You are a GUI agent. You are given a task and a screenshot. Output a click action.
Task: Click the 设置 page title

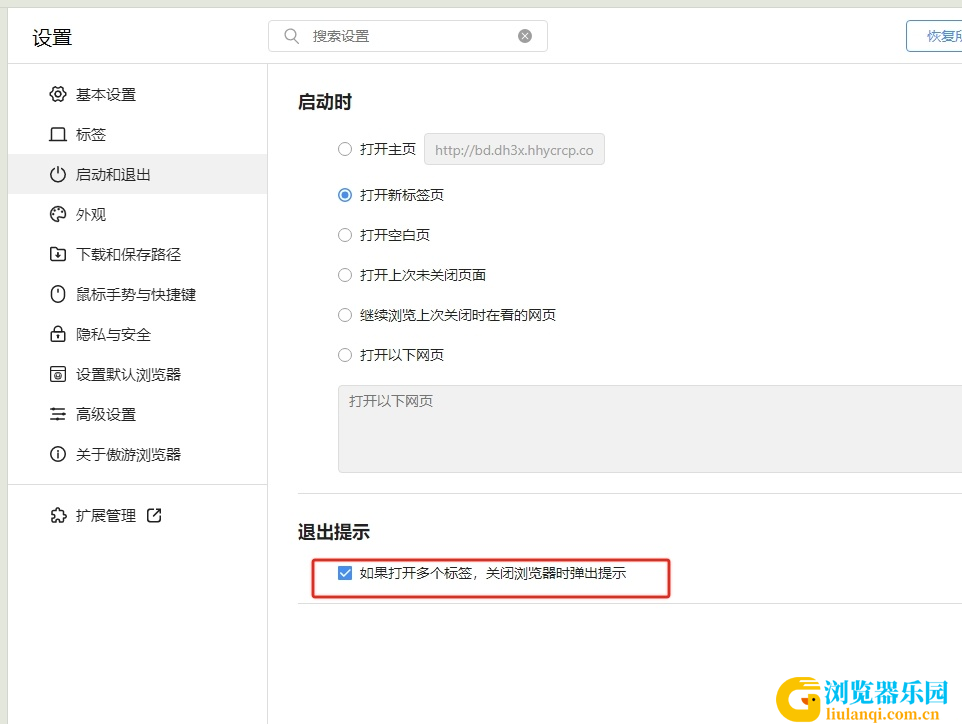[x=52, y=38]
